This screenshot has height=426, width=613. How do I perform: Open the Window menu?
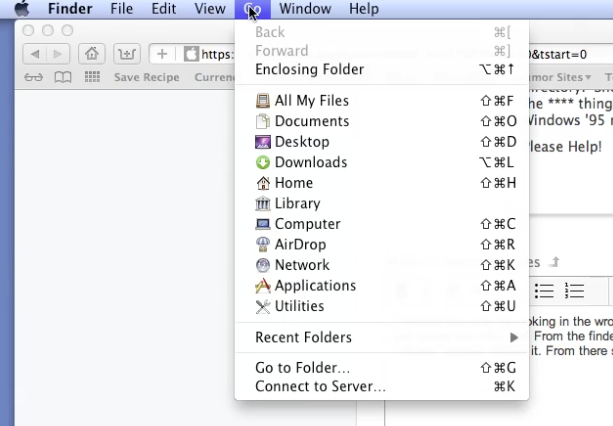[305, 9]
